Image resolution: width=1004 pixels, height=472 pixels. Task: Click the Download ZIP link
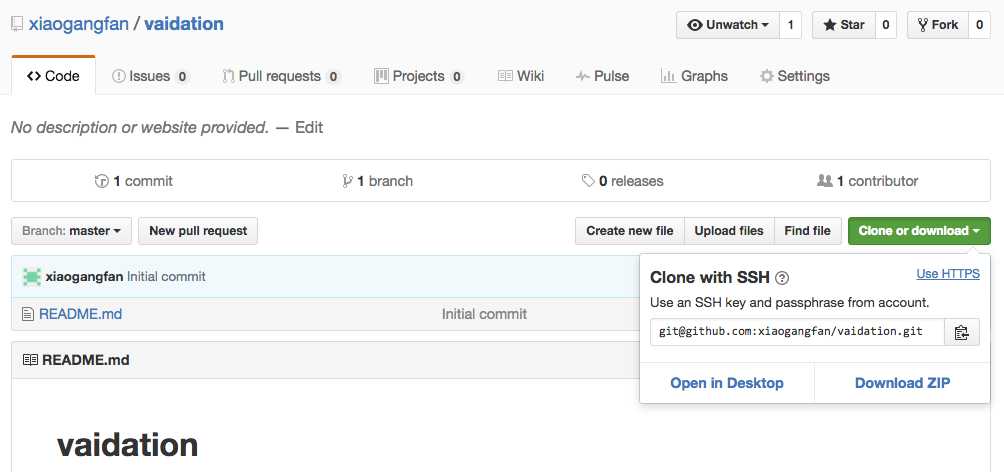point(902,383)
